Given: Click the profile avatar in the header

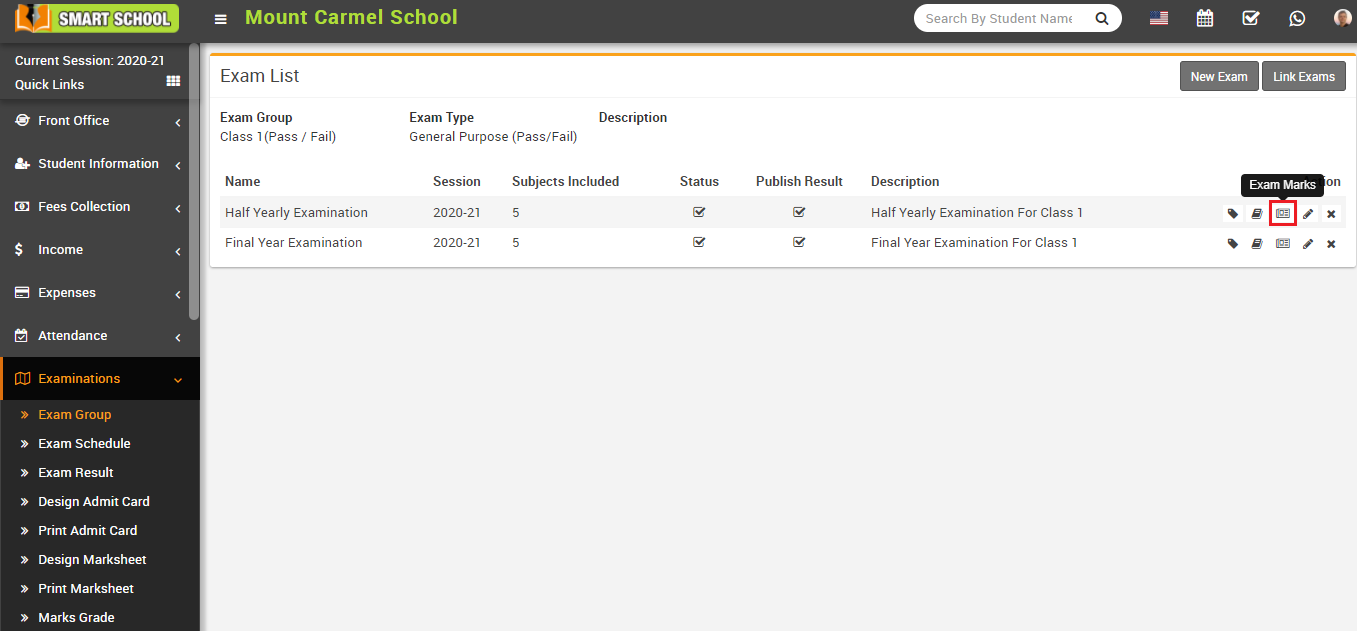Looking at the screenshot, I should (x=1341, y=17).
